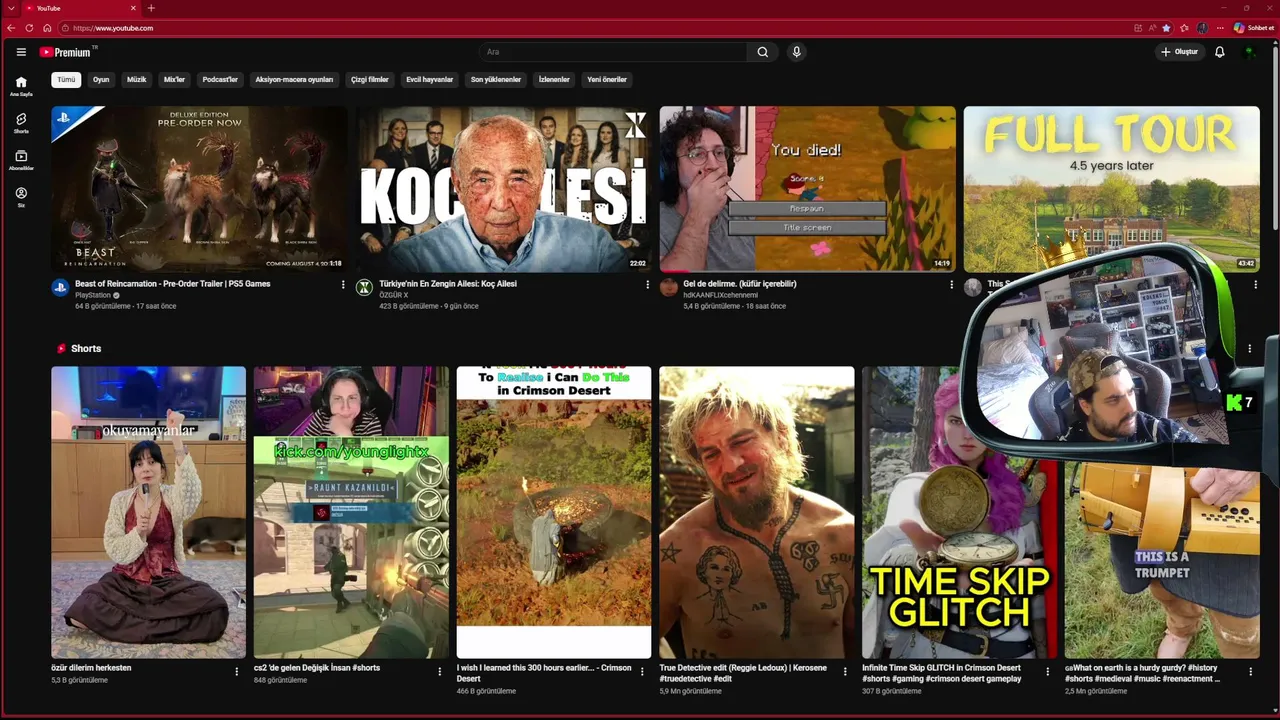Open the browser profile avatar
1280x720 pixels.
1202,28
